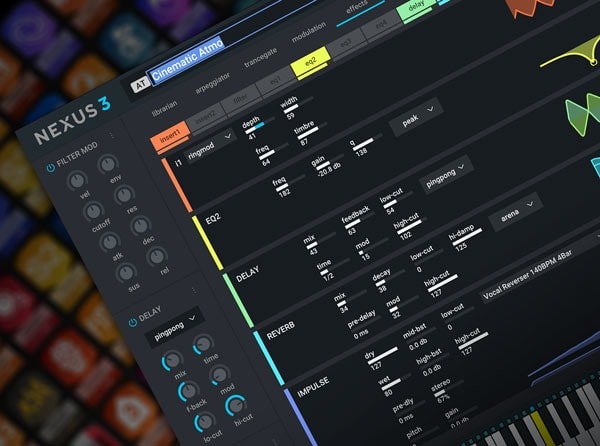Click the DELAY low-cut slider showing 54
Image resolution: width=600 pixels, height=446 pixels.
(x=397, y=199)
